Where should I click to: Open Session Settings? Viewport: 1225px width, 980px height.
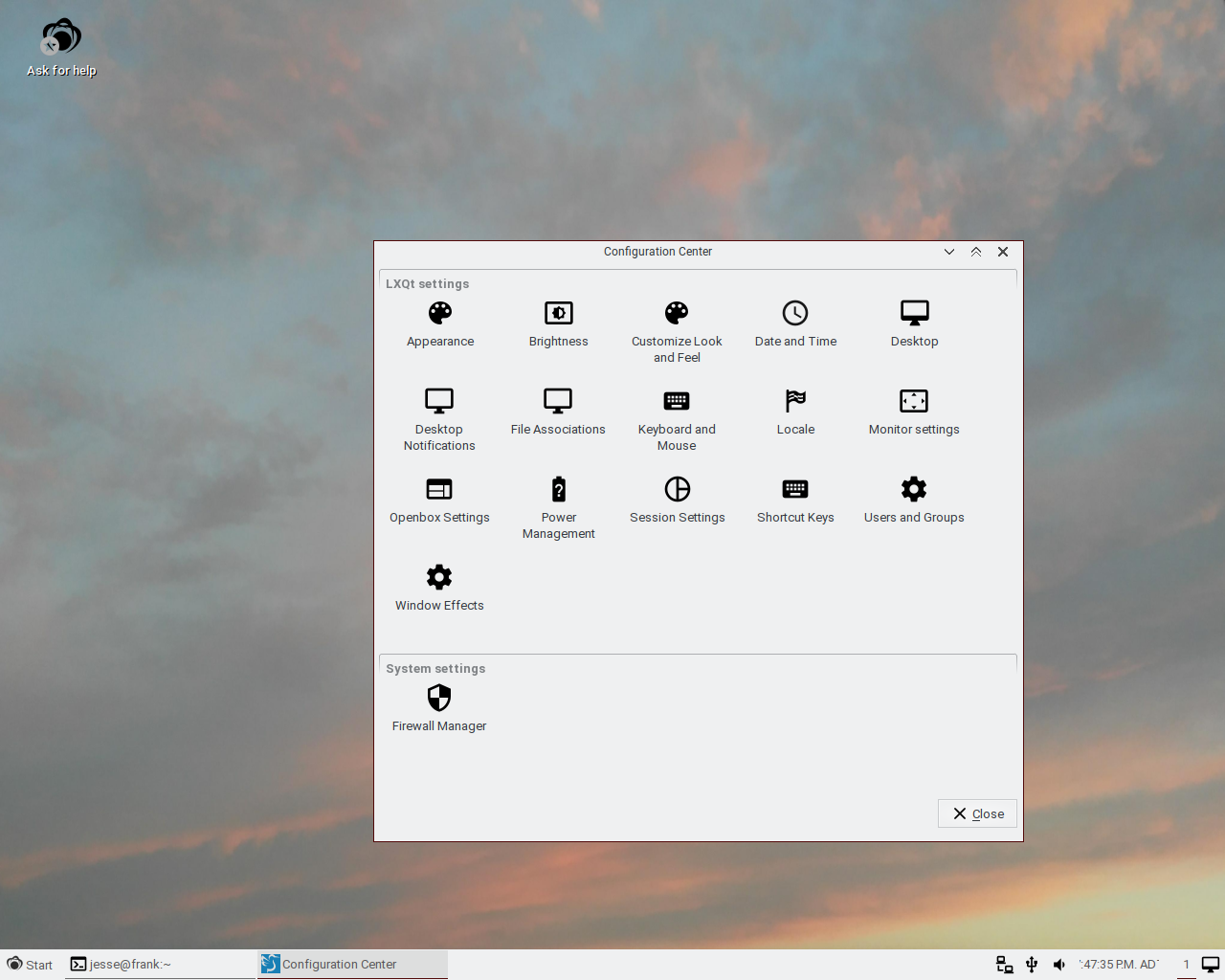[678, 501]
